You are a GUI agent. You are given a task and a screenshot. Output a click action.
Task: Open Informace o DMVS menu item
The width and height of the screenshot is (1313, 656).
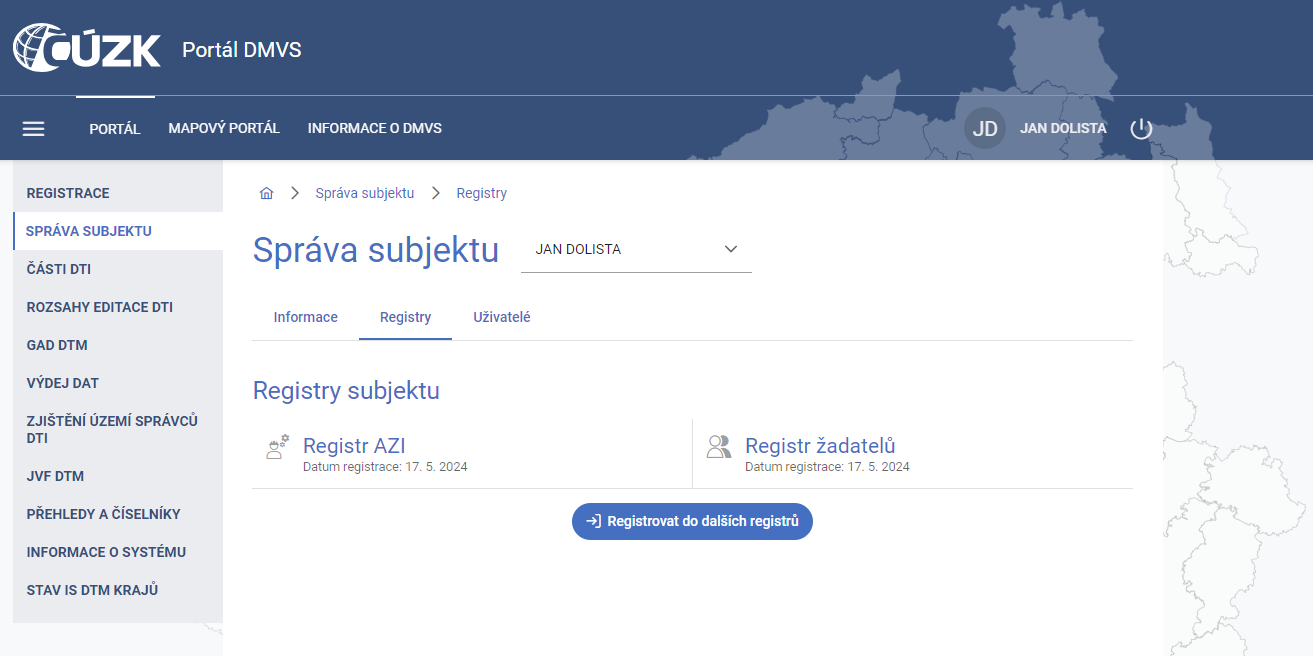tap(374, 129)
